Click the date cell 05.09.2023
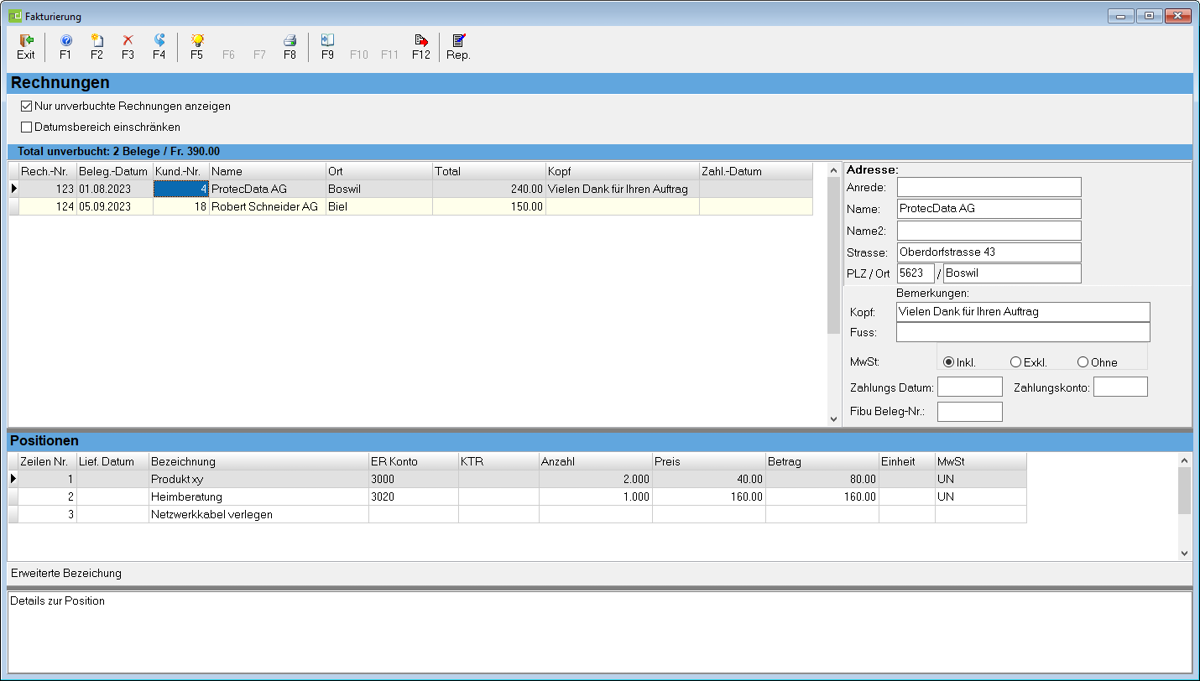The height and width of the screenshot is (681, 1200). click(114, 207)
